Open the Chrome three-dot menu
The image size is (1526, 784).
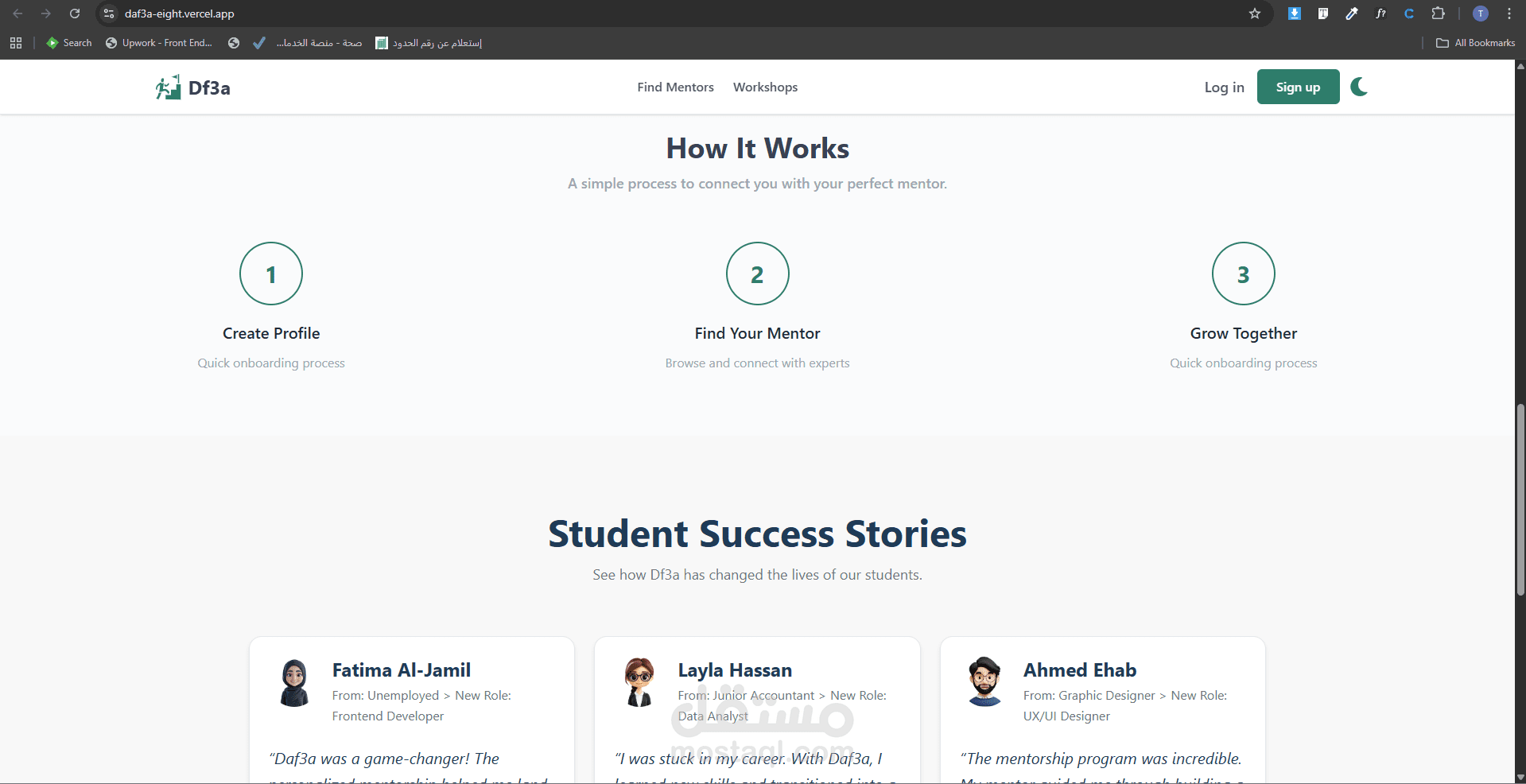pos(1509,14)
